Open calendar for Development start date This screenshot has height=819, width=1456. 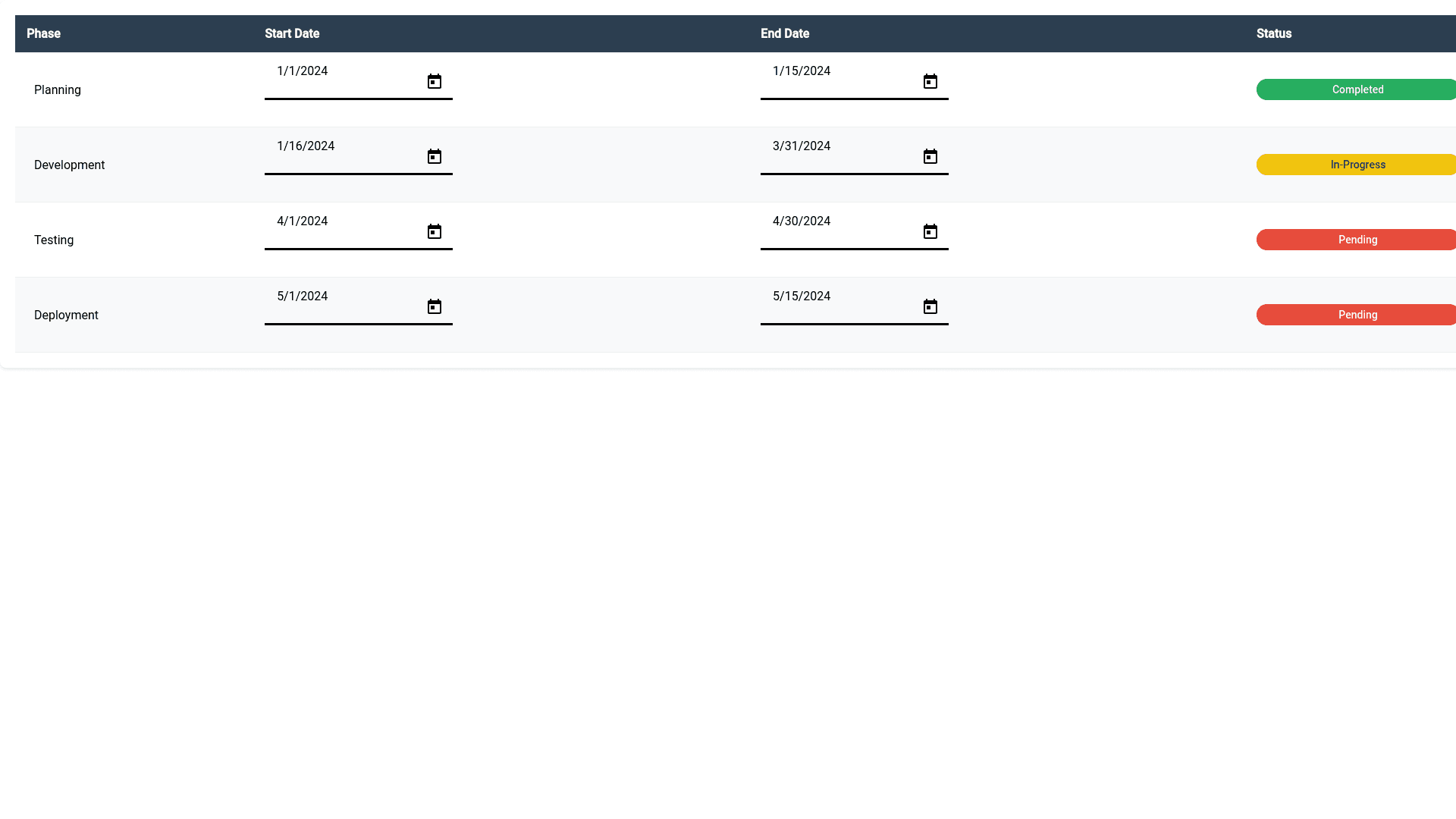(434, 156)
